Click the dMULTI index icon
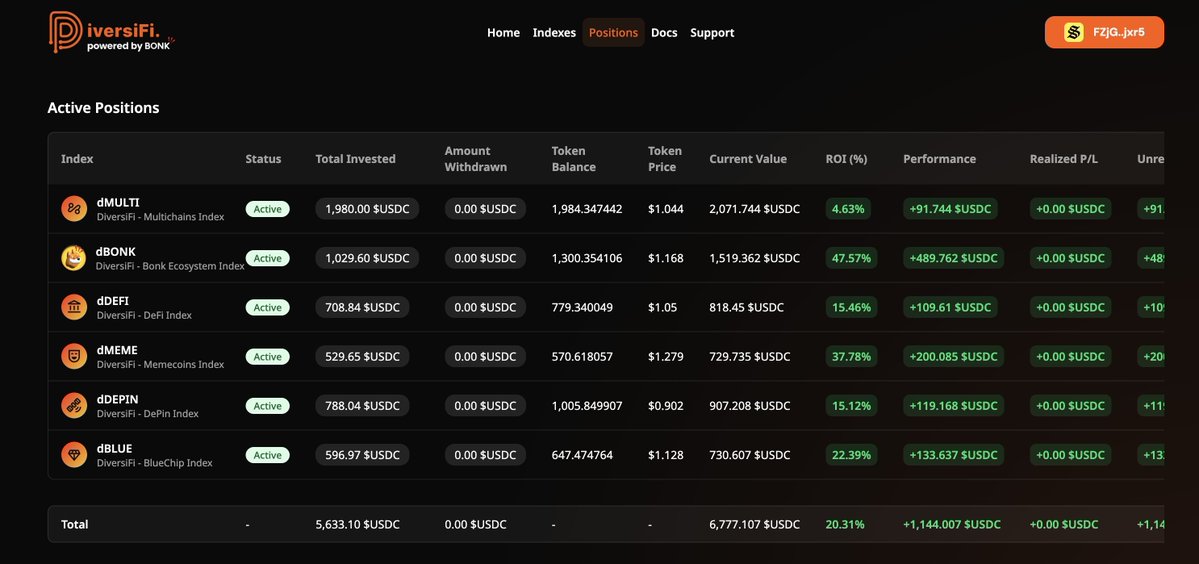Screen dimensions: 1199x564 point(74,209)
